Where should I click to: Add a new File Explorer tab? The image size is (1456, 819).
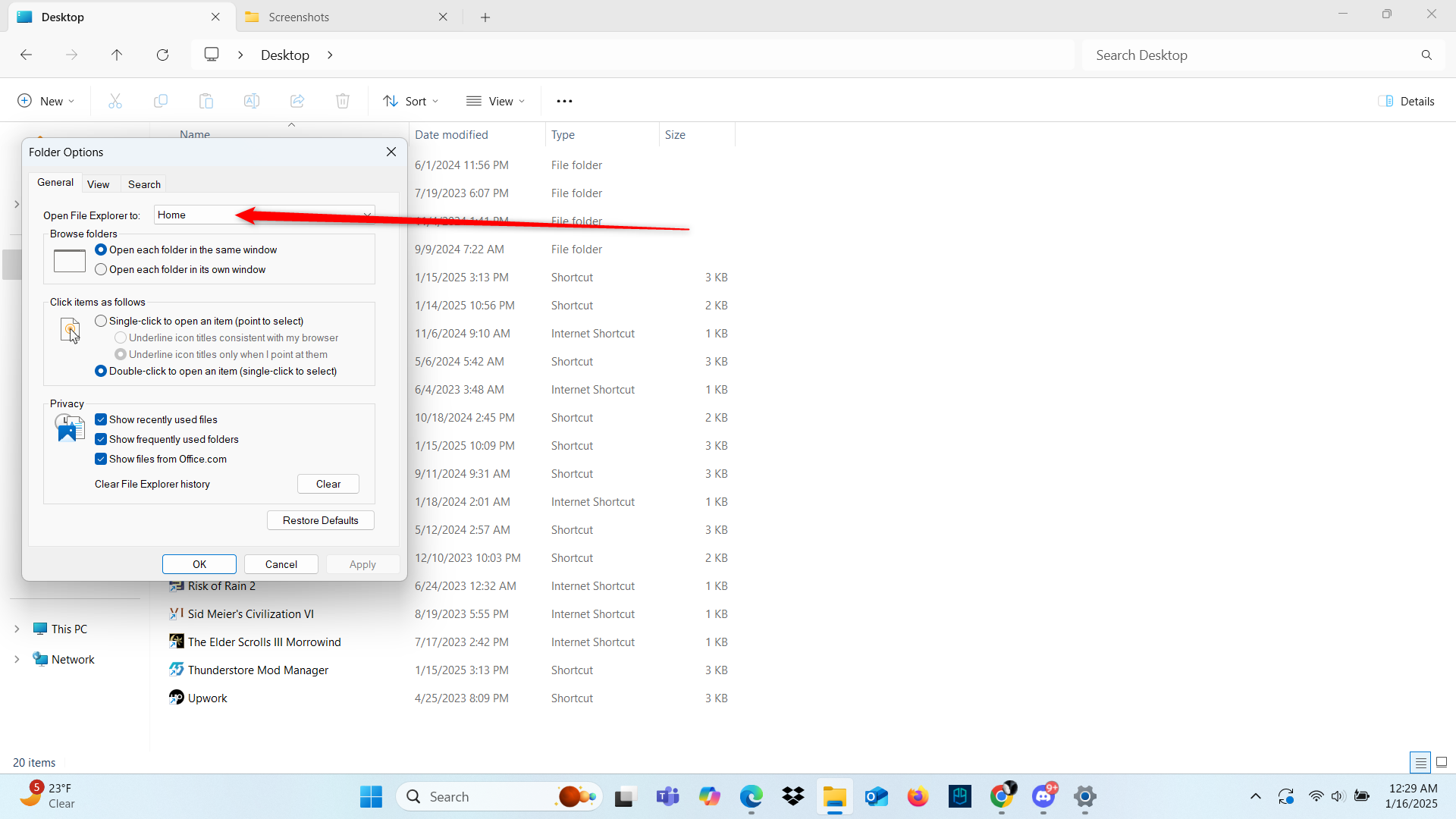[485, 17]
